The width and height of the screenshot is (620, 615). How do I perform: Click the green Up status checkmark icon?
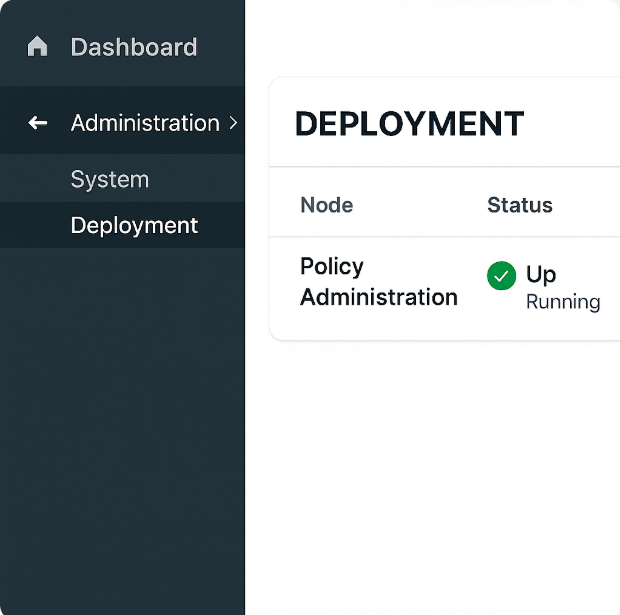[x=501, y=276]
